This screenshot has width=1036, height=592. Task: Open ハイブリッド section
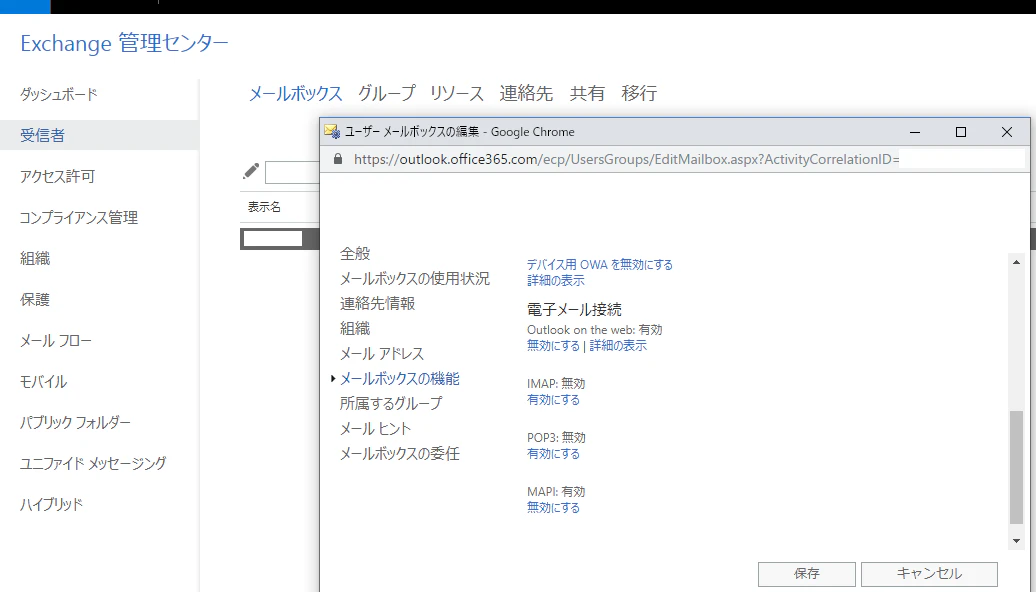[51, 504]
